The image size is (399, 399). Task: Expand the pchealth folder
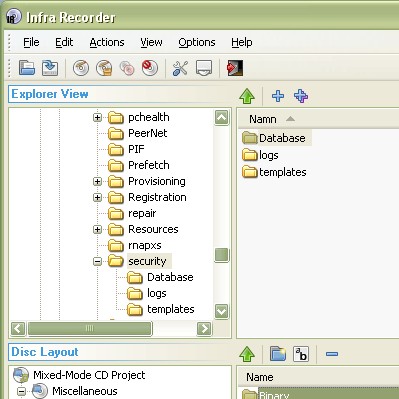point(97,117)
